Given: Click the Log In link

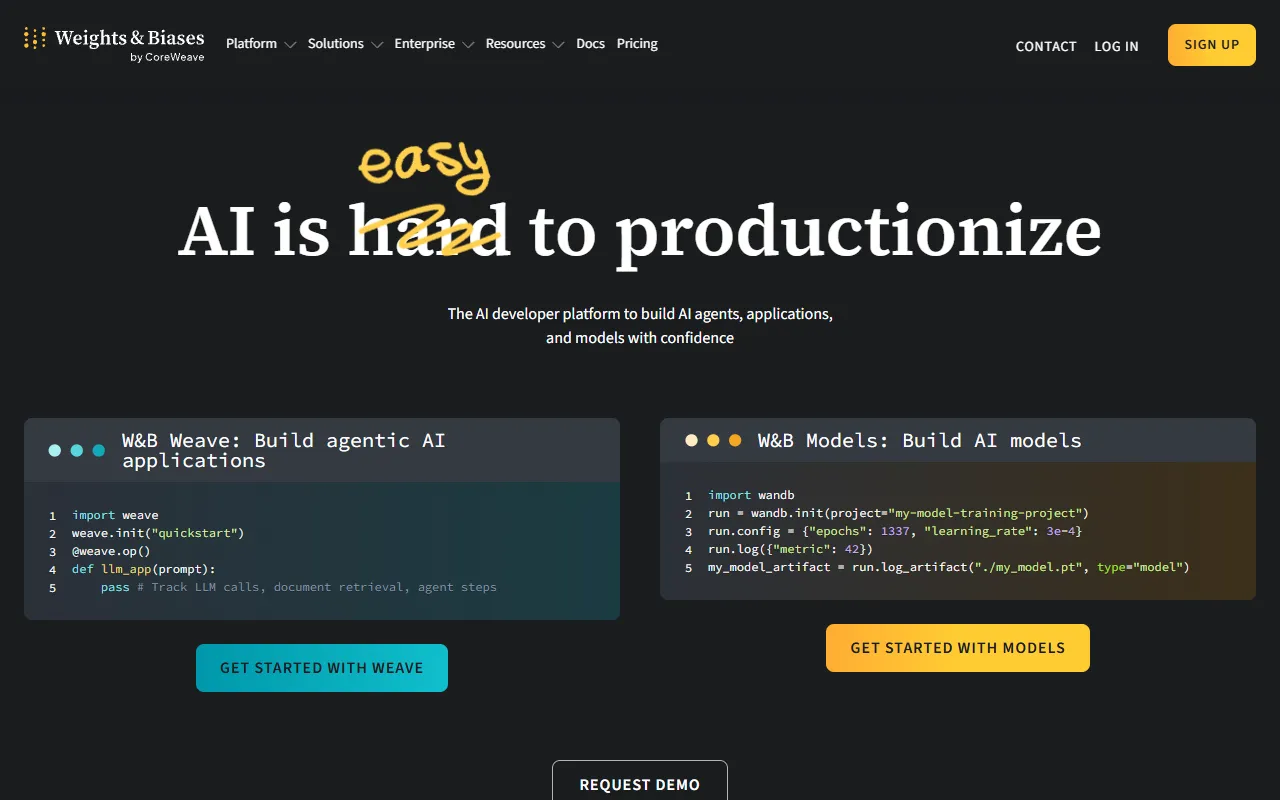Looking at the screenshot, I should pos(1116,46).
